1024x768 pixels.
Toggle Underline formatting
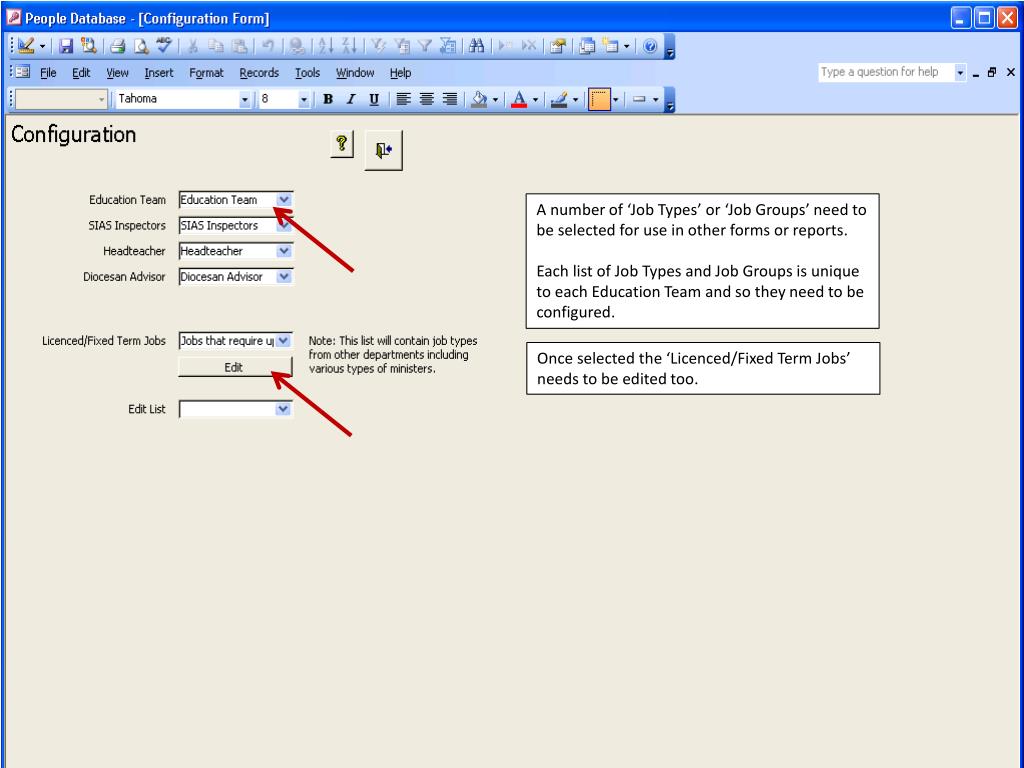coord(374,99)
